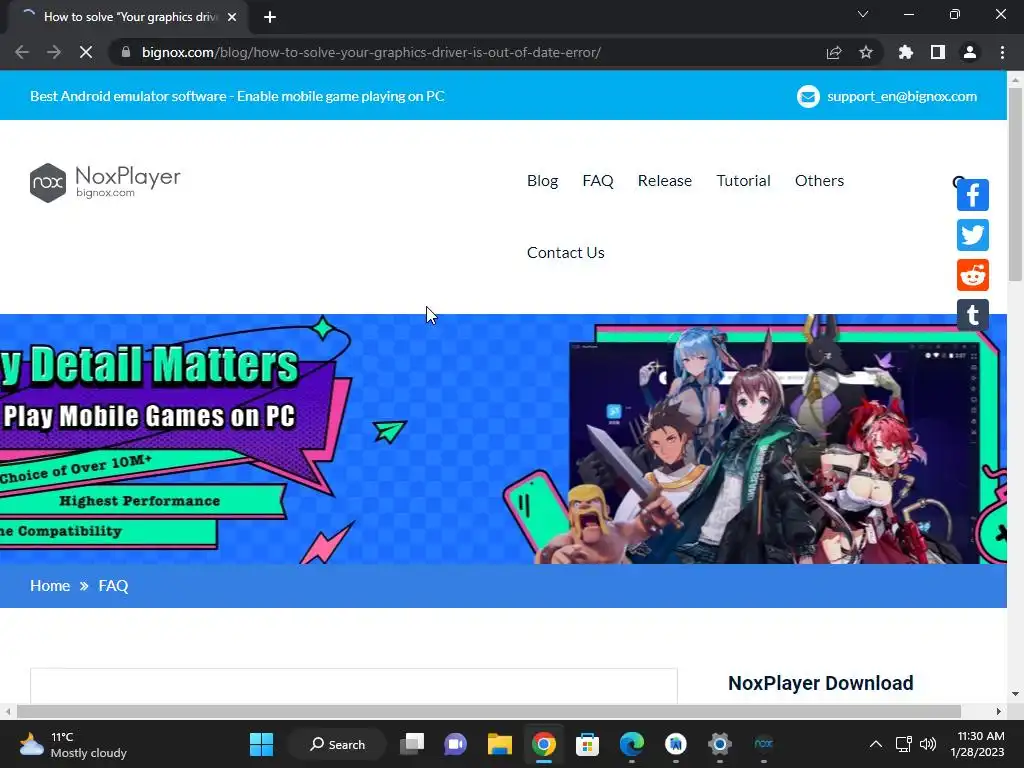The image size is (1024, 768).
Task: Click the NoxPlayer Download heading
Action: tap(820, 683)
